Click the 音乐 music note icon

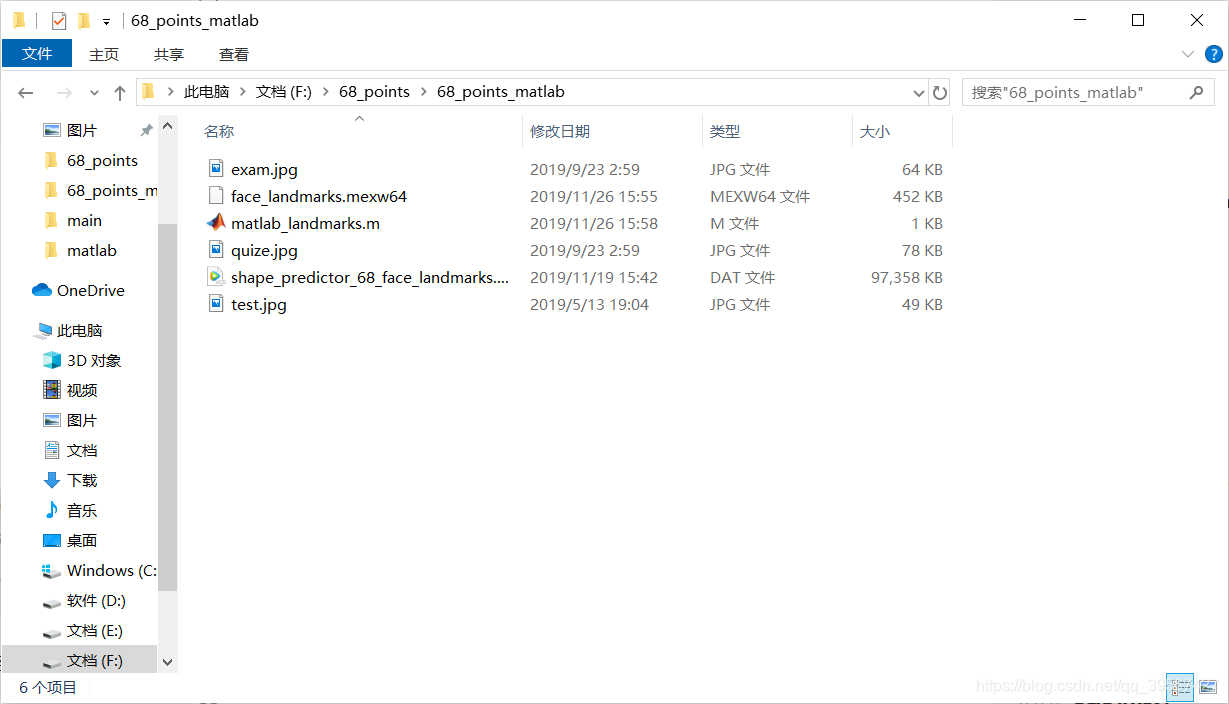(52, 510)
